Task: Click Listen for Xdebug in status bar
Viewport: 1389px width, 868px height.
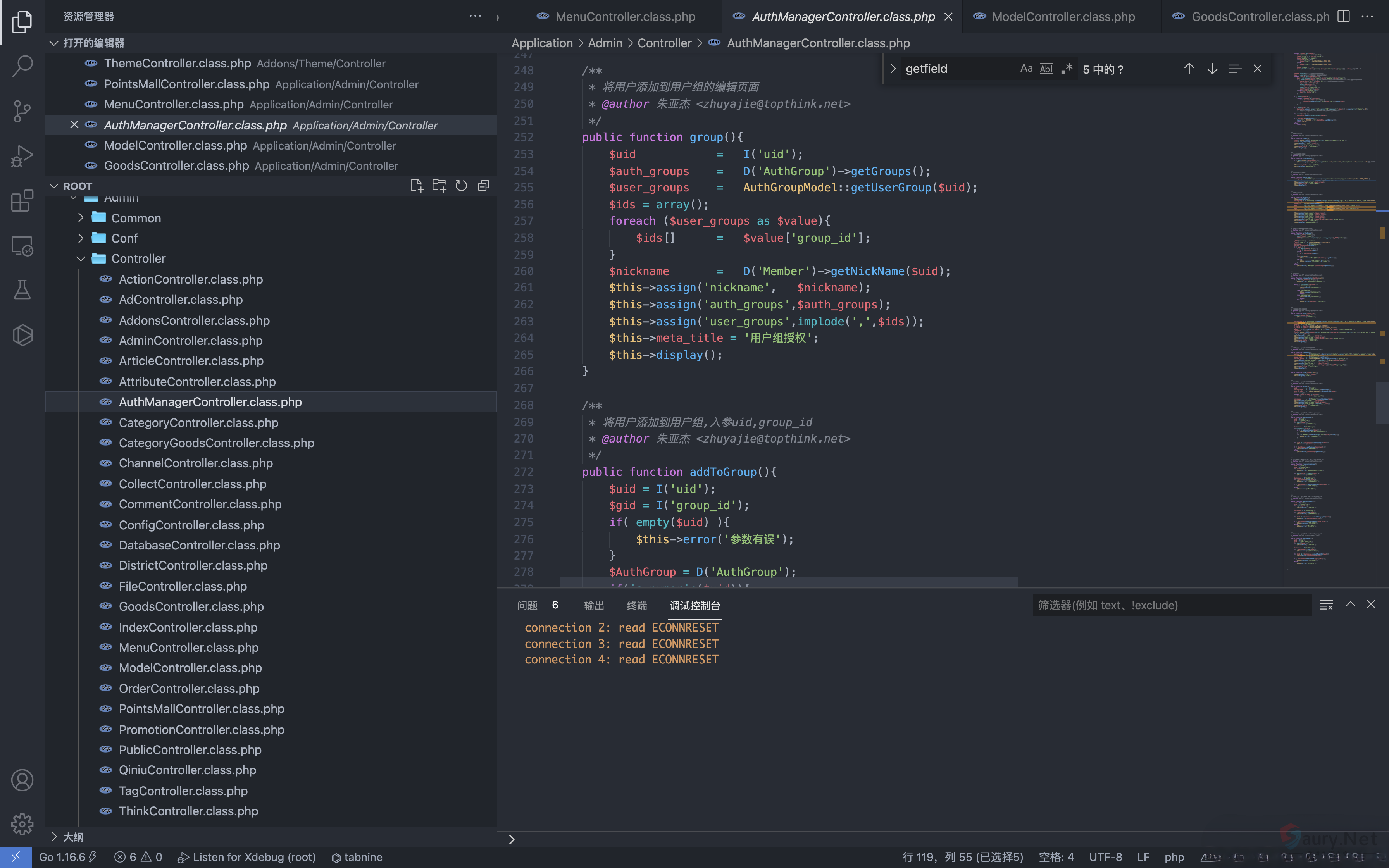Action: click(x=247, y=857)
